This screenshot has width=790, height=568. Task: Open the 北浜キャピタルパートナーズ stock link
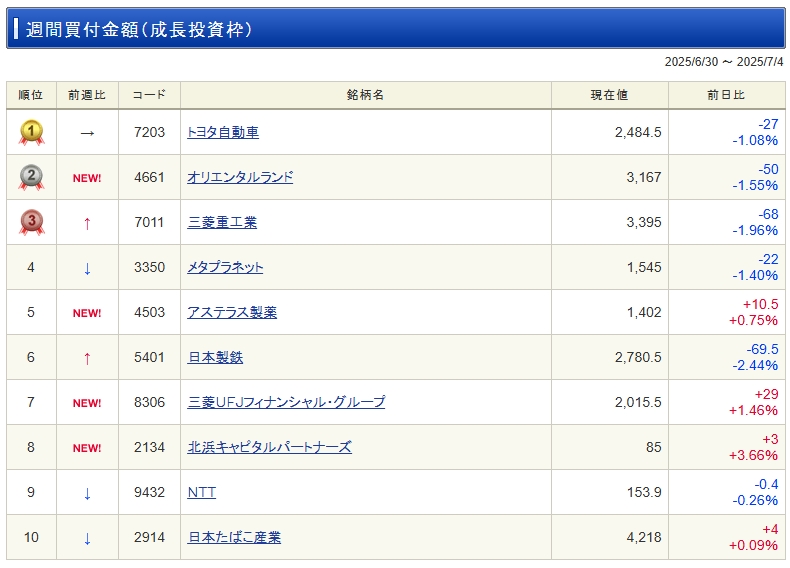click(x=270, y=447)
